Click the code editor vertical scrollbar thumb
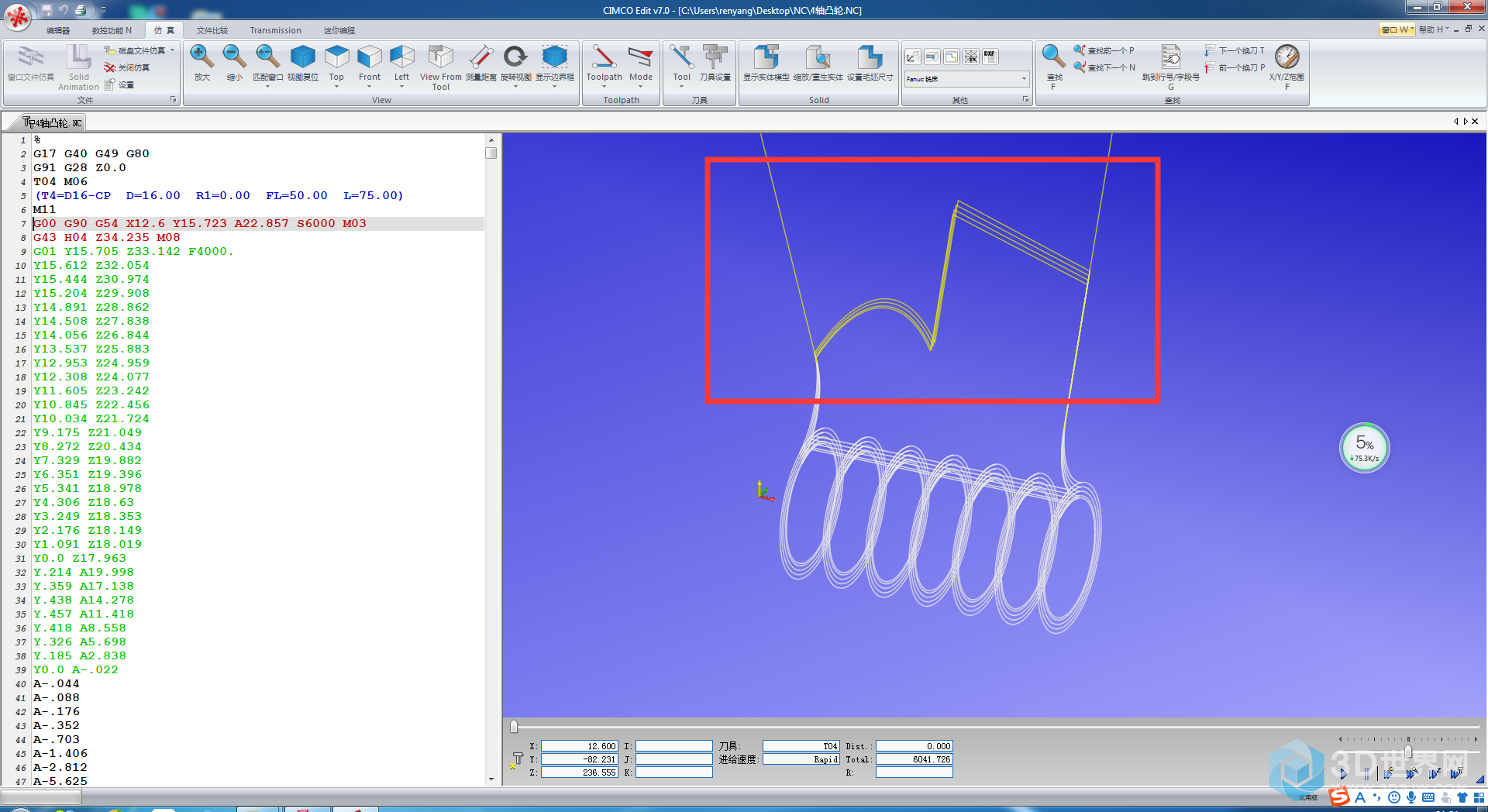Viewport: 1488px width, 812px height. [x=491, y=153]
